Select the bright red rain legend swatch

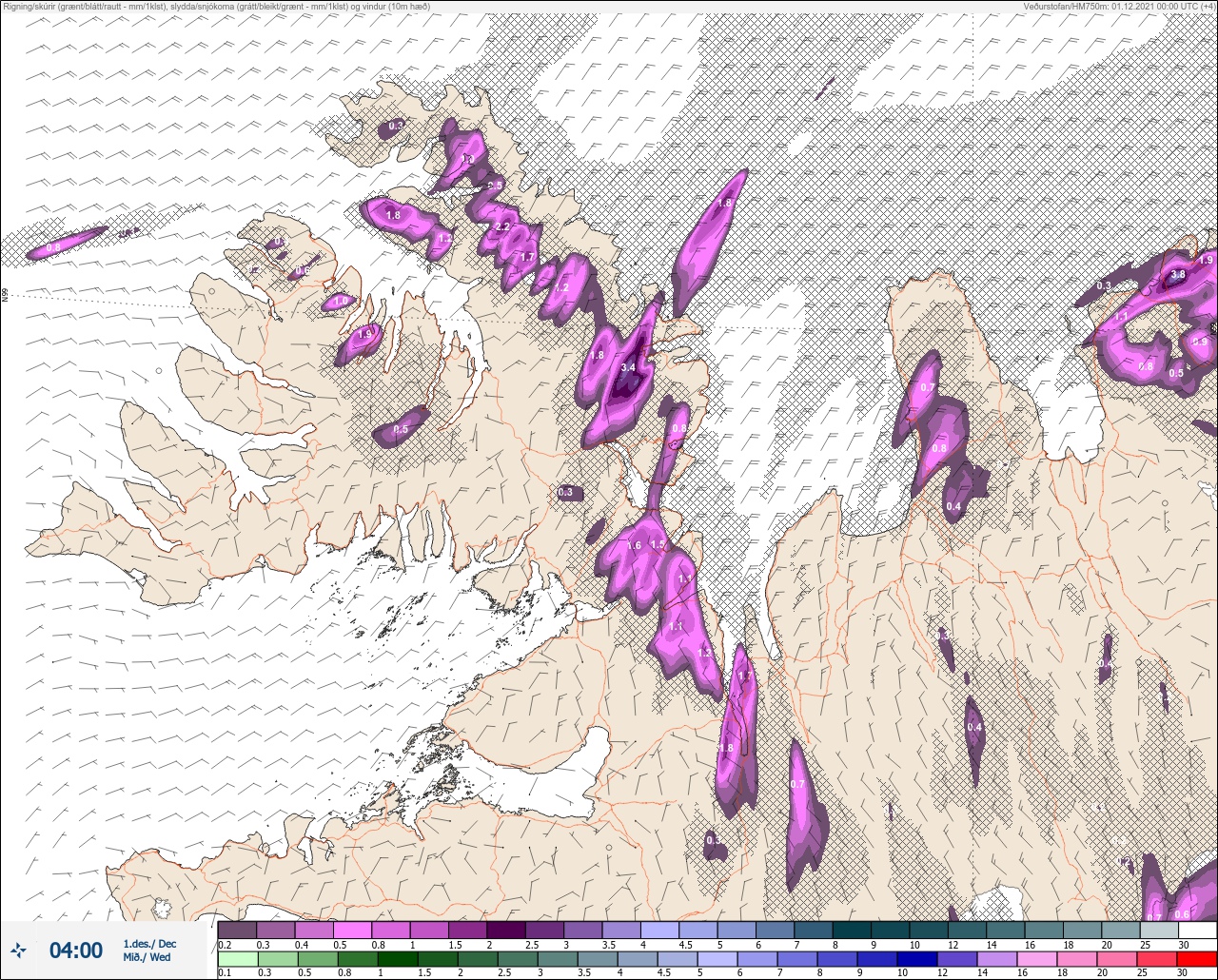coord(1196,958)
